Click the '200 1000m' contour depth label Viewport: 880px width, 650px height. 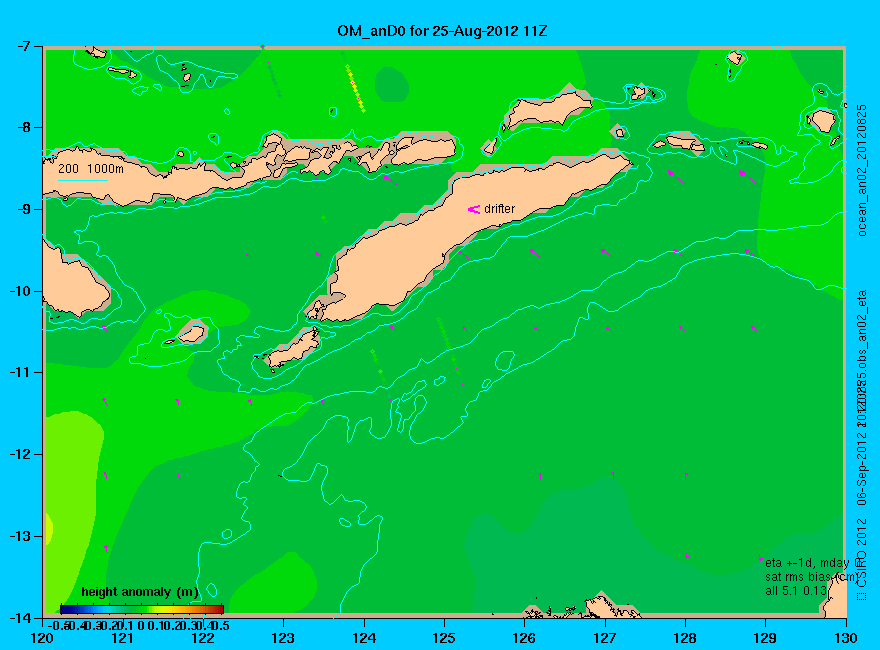tap(91, 168)
